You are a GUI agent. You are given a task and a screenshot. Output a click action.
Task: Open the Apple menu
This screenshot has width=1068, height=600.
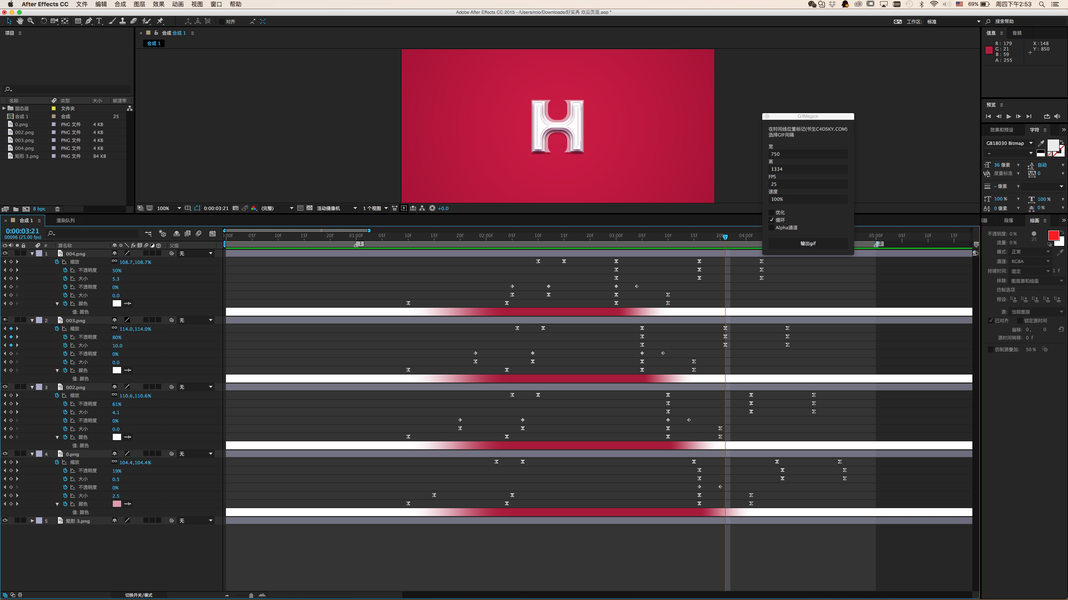(10, 4)
